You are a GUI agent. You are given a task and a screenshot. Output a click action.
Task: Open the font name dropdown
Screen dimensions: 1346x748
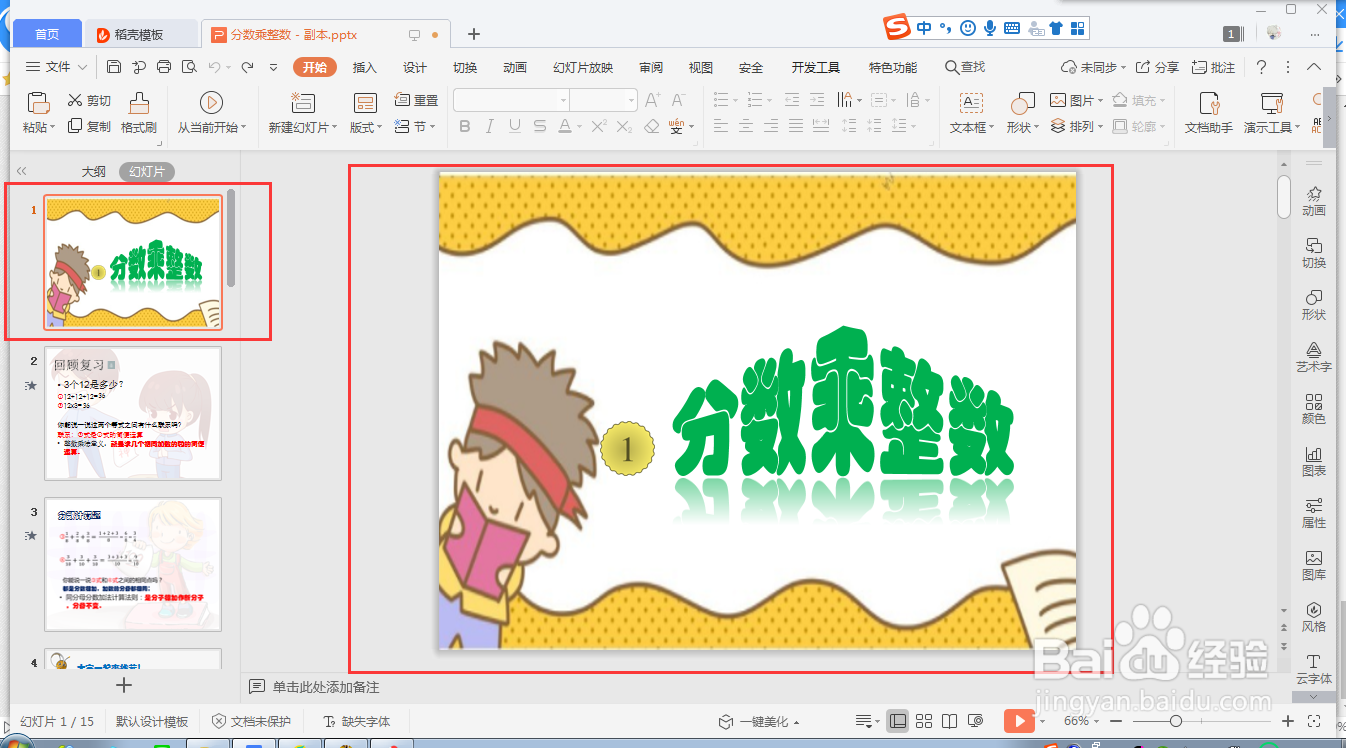pos(561,99)
